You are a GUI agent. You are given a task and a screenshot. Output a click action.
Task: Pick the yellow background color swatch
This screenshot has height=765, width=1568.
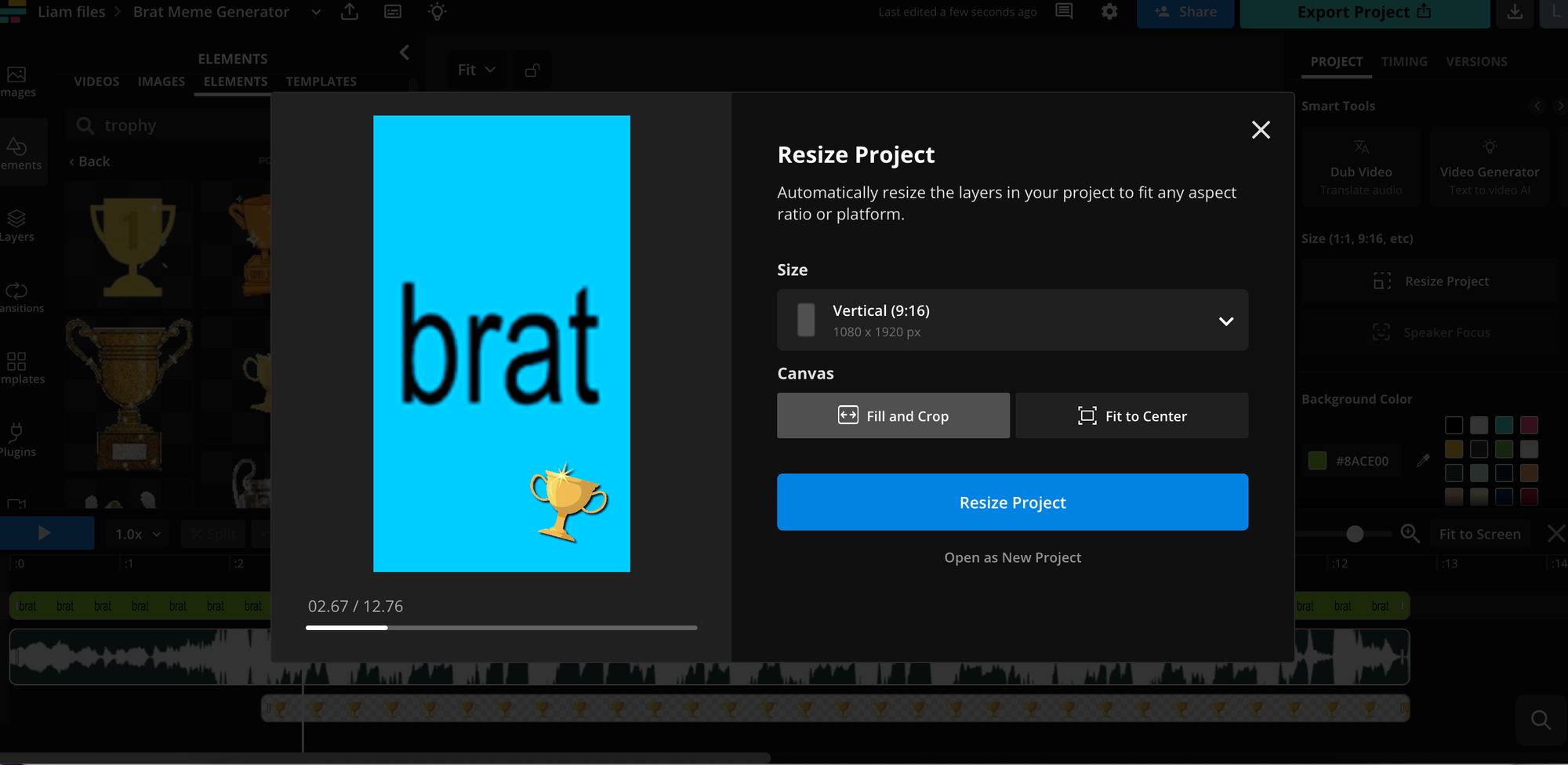point(1454,449)
